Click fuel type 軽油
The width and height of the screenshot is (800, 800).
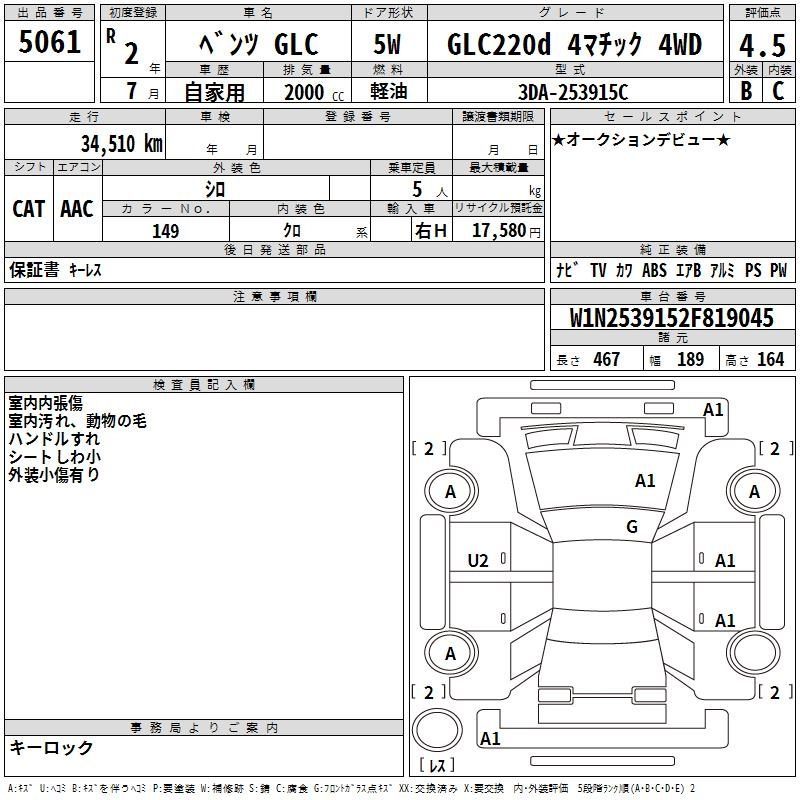[388, 91]
